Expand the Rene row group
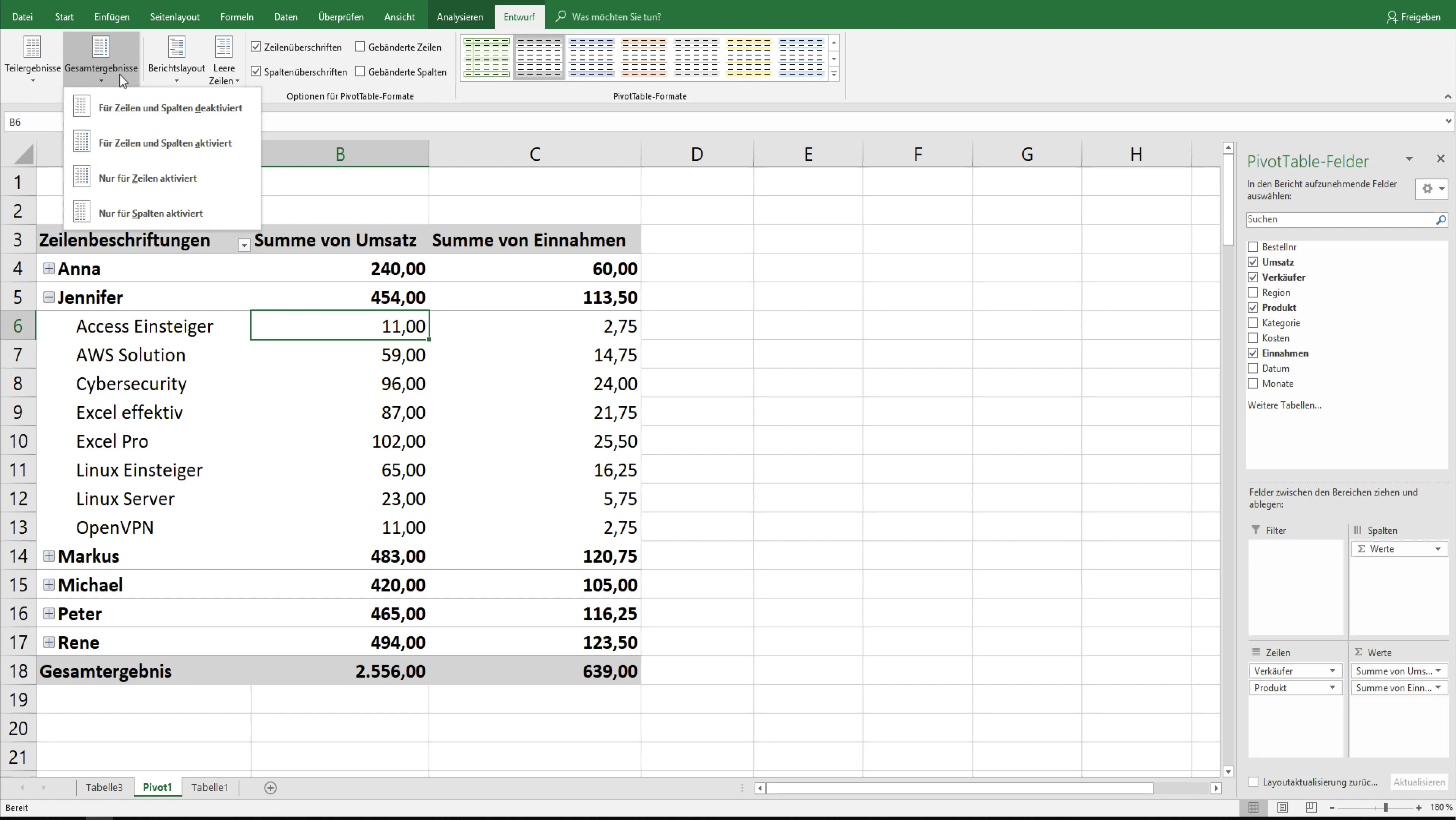This screenshot has width=1456, height=820. [x=49, y=643]
